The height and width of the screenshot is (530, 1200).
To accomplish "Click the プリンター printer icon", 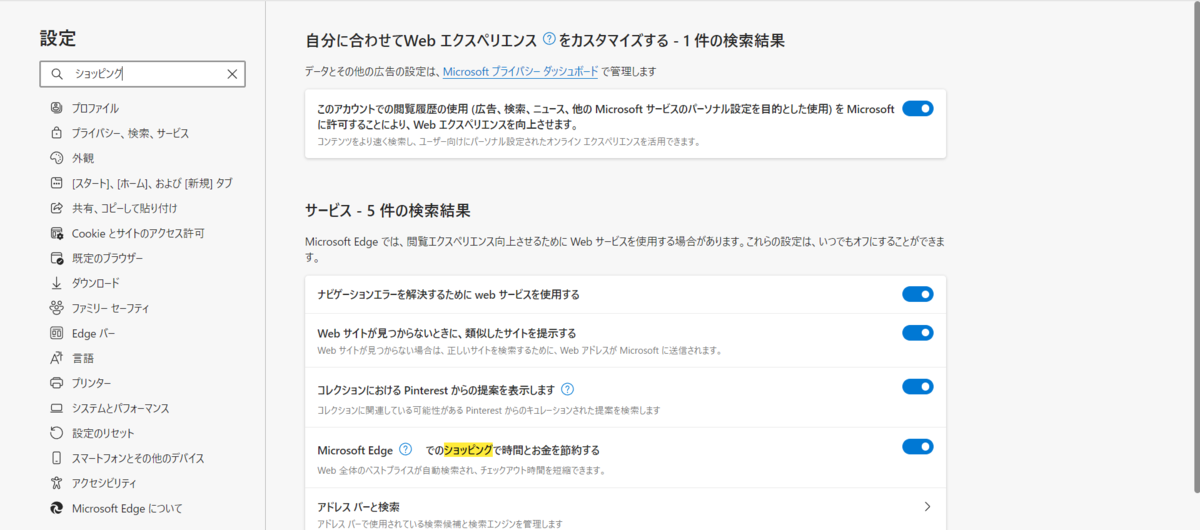I will 56,383.
